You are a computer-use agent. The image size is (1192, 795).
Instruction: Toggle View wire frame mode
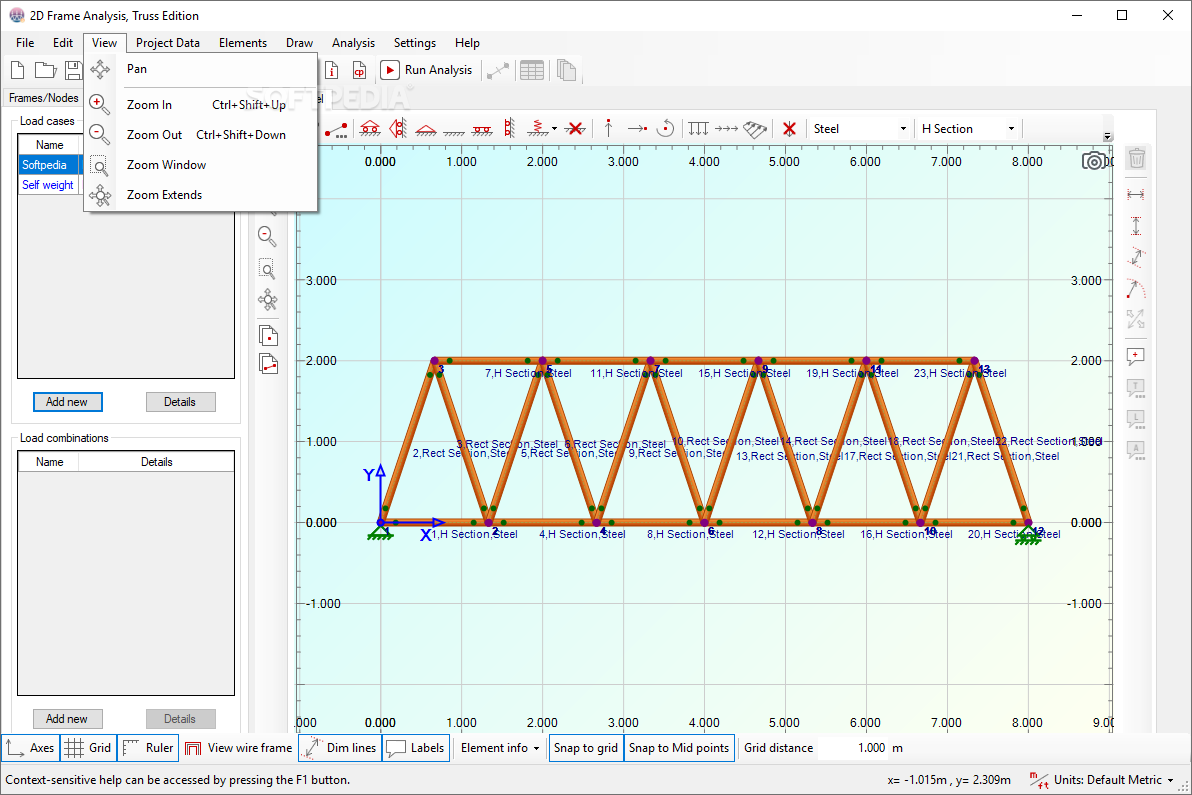pyautogui.click(x=239, y=748)
